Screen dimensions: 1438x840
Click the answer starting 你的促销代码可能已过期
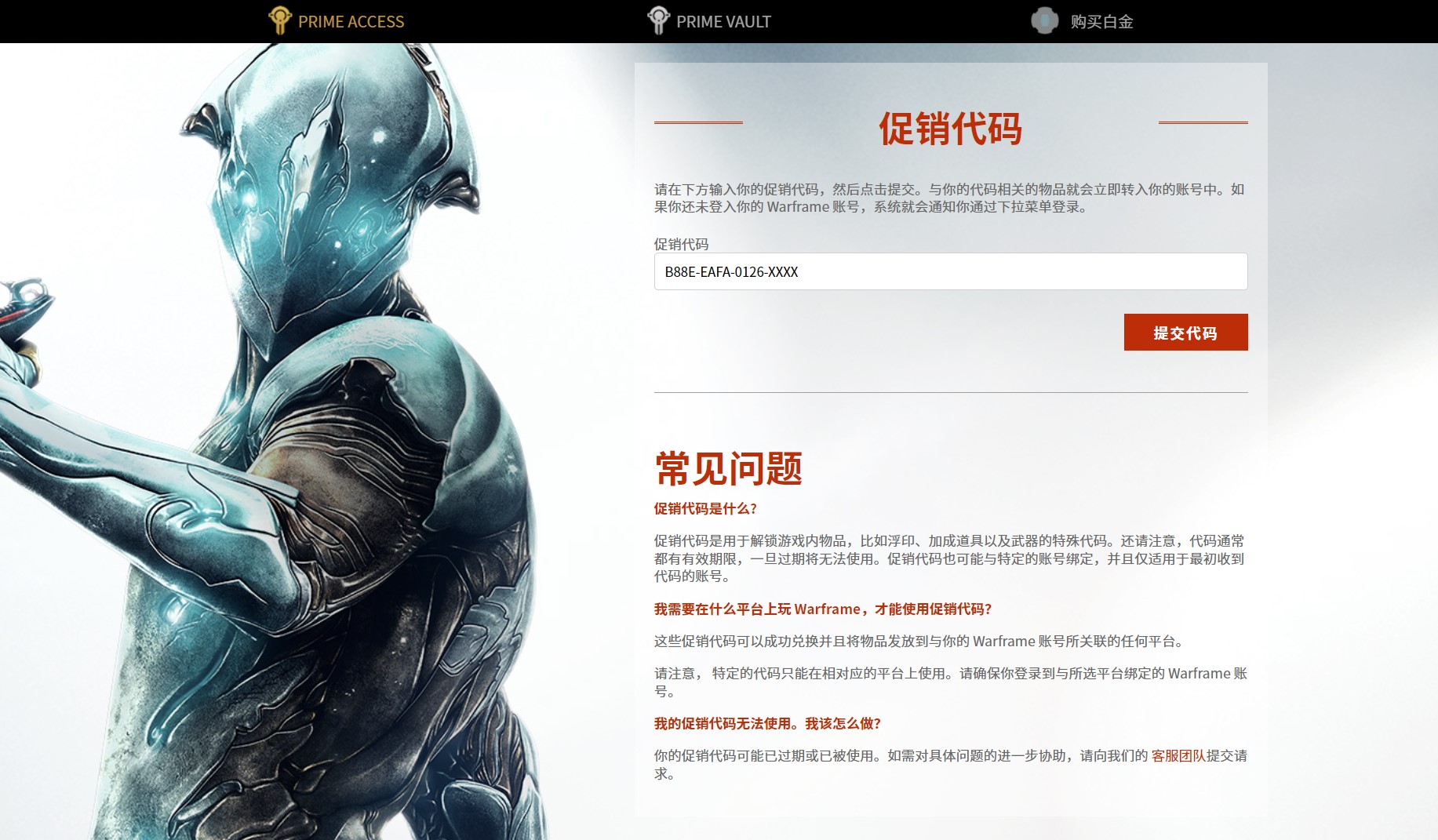(x=950, y=764)
